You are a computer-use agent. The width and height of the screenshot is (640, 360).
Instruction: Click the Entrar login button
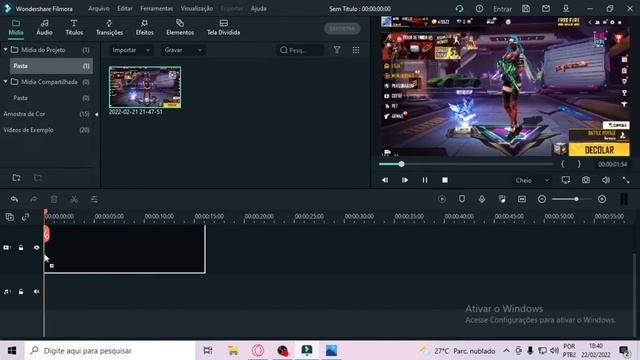coord(502,9)
